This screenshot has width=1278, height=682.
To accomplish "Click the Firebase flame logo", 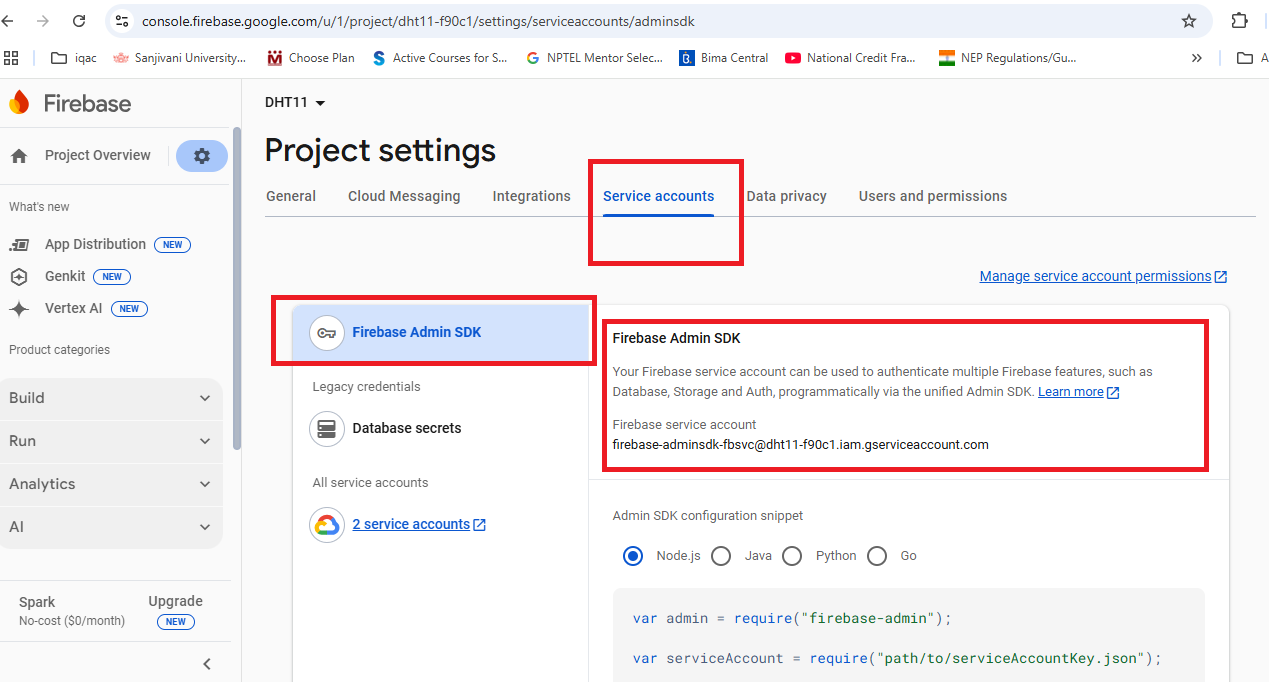I will point(19,103).
